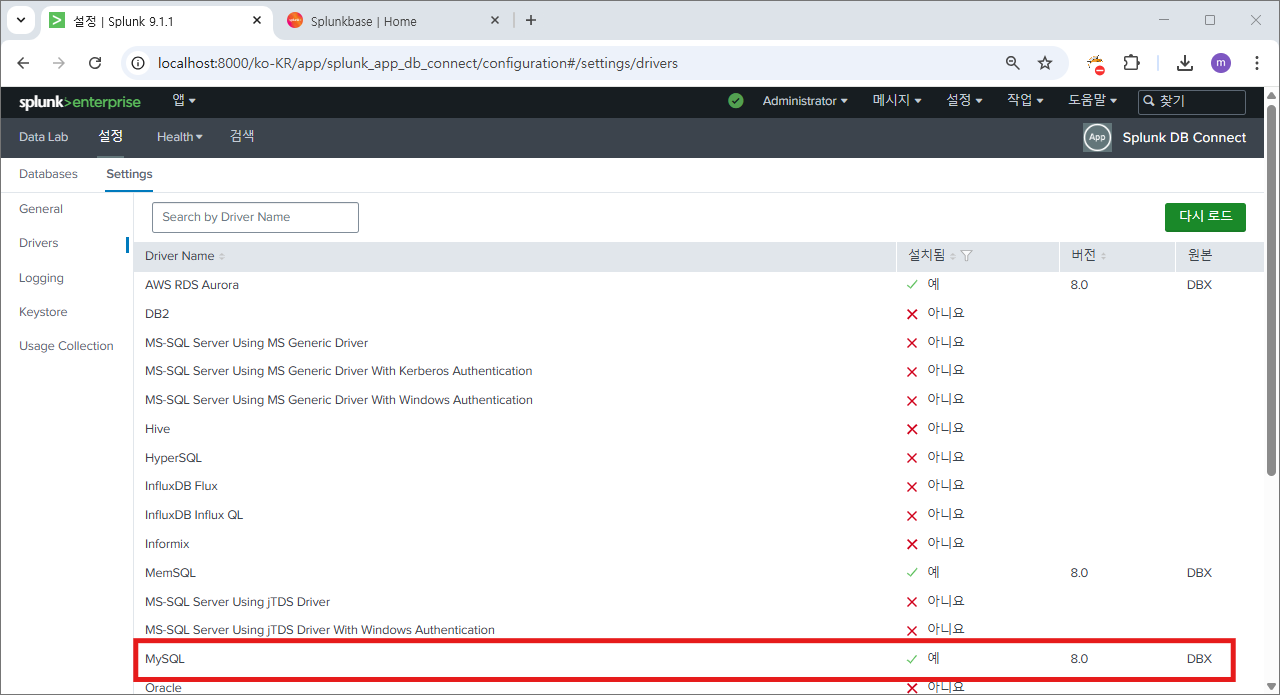
Task: Open a new browser tab with plus icon
Action: tap(531, 20)
